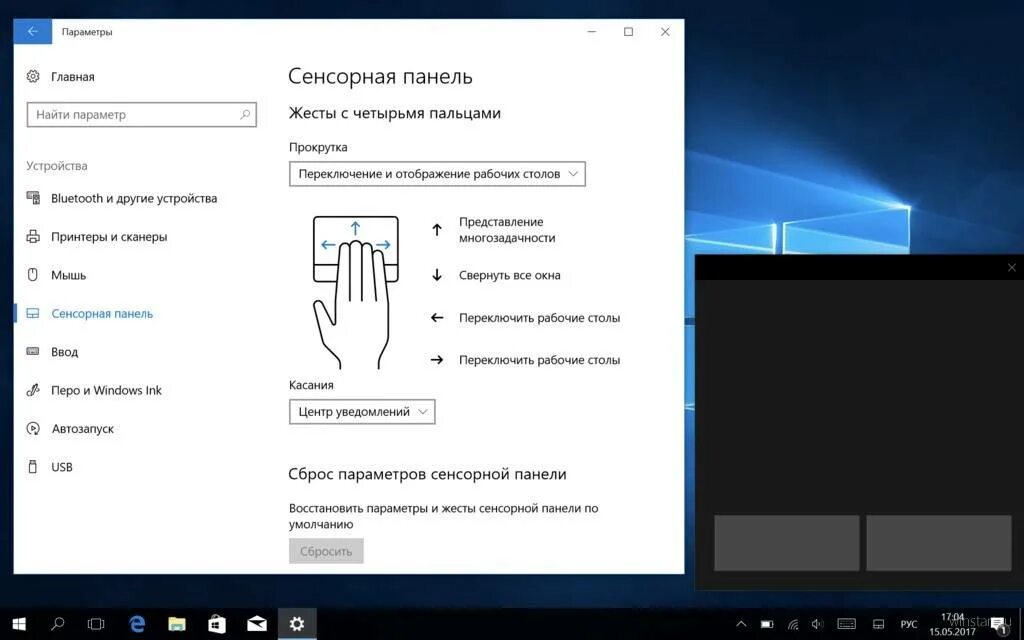
Task: Open the volume control in system tray
Action: (x=816, y=624)
